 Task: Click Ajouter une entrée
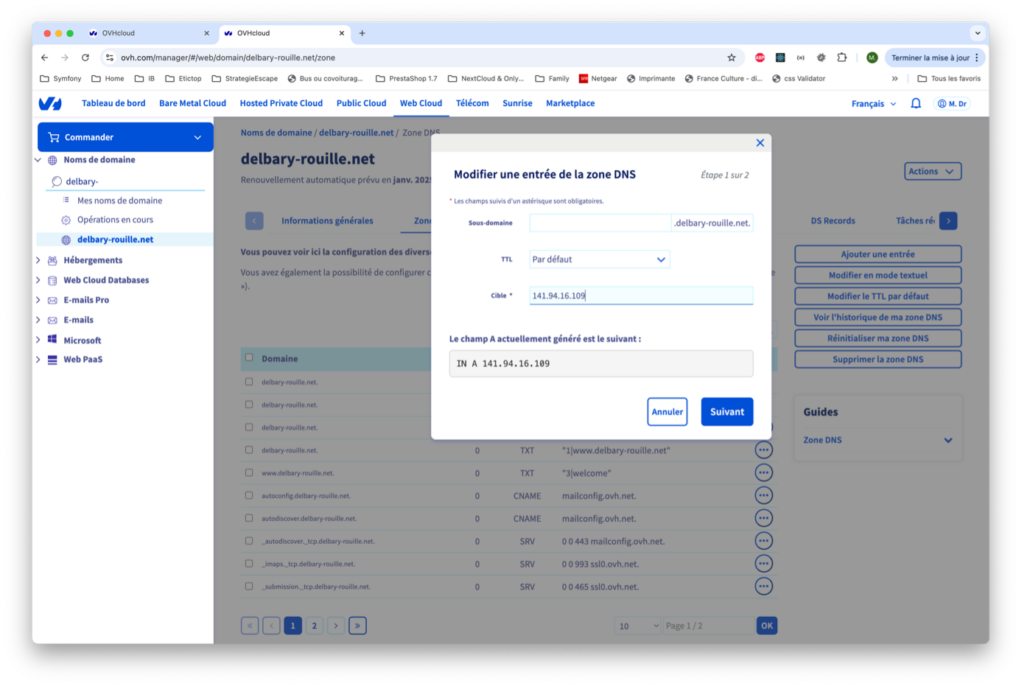point(878,254)
